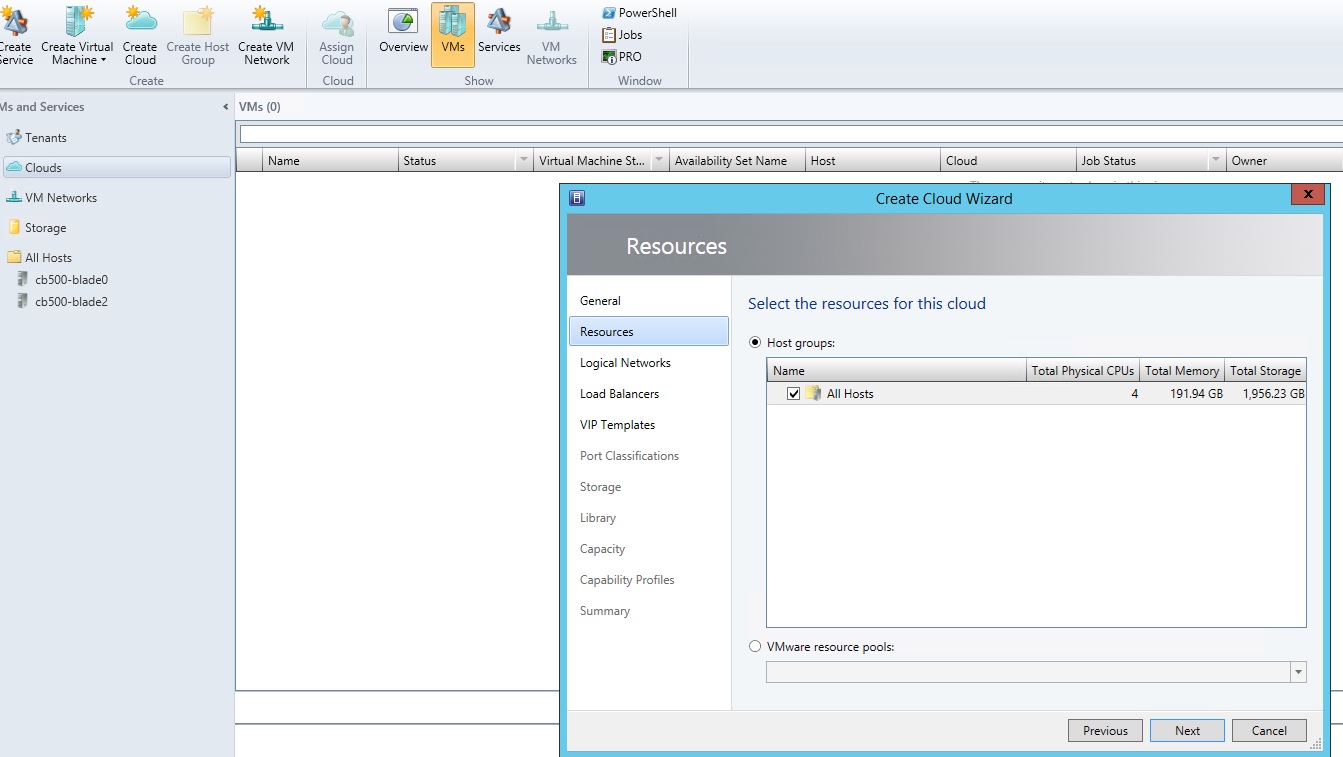Click the 1,956.23 GB storage value

pos(1273,394)
